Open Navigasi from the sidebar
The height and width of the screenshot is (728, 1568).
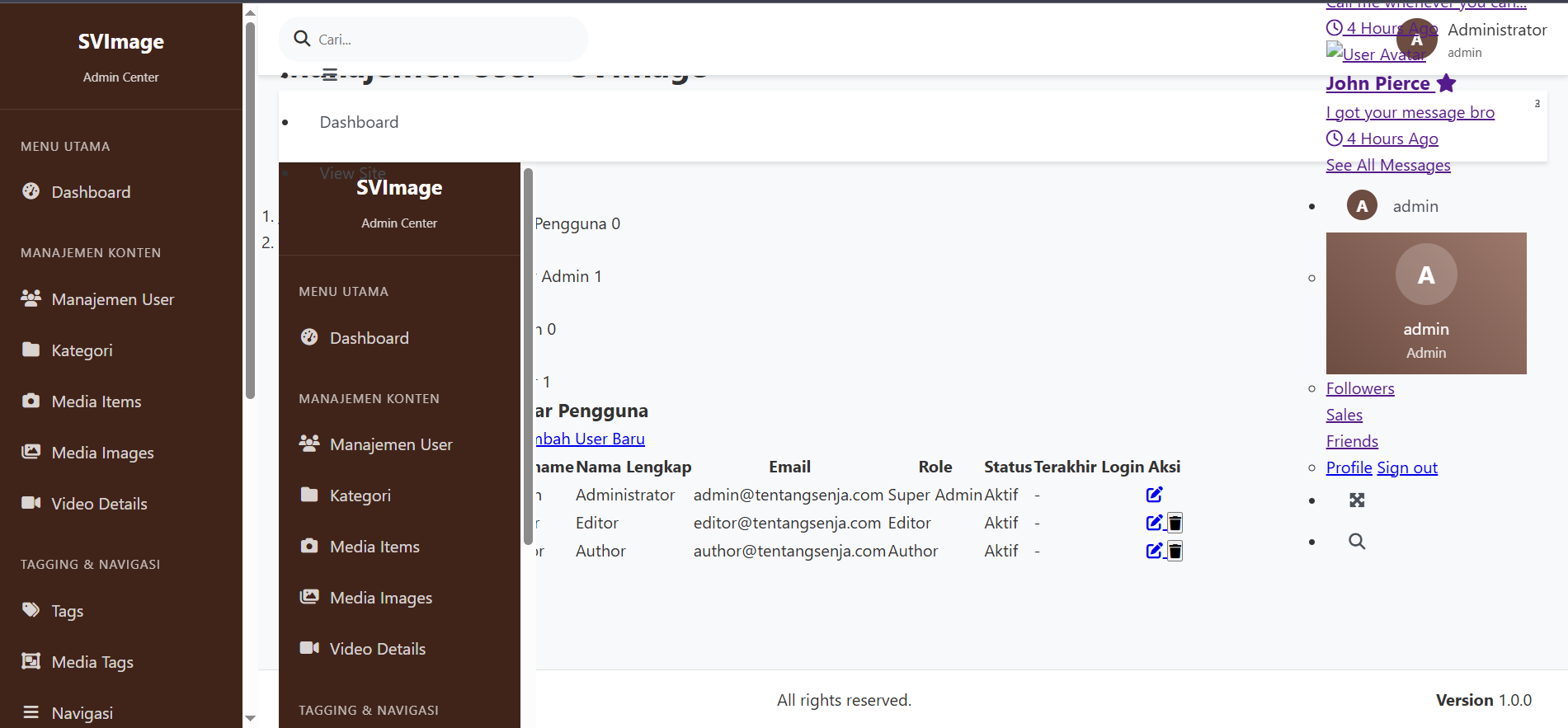[x=82, y=713]
